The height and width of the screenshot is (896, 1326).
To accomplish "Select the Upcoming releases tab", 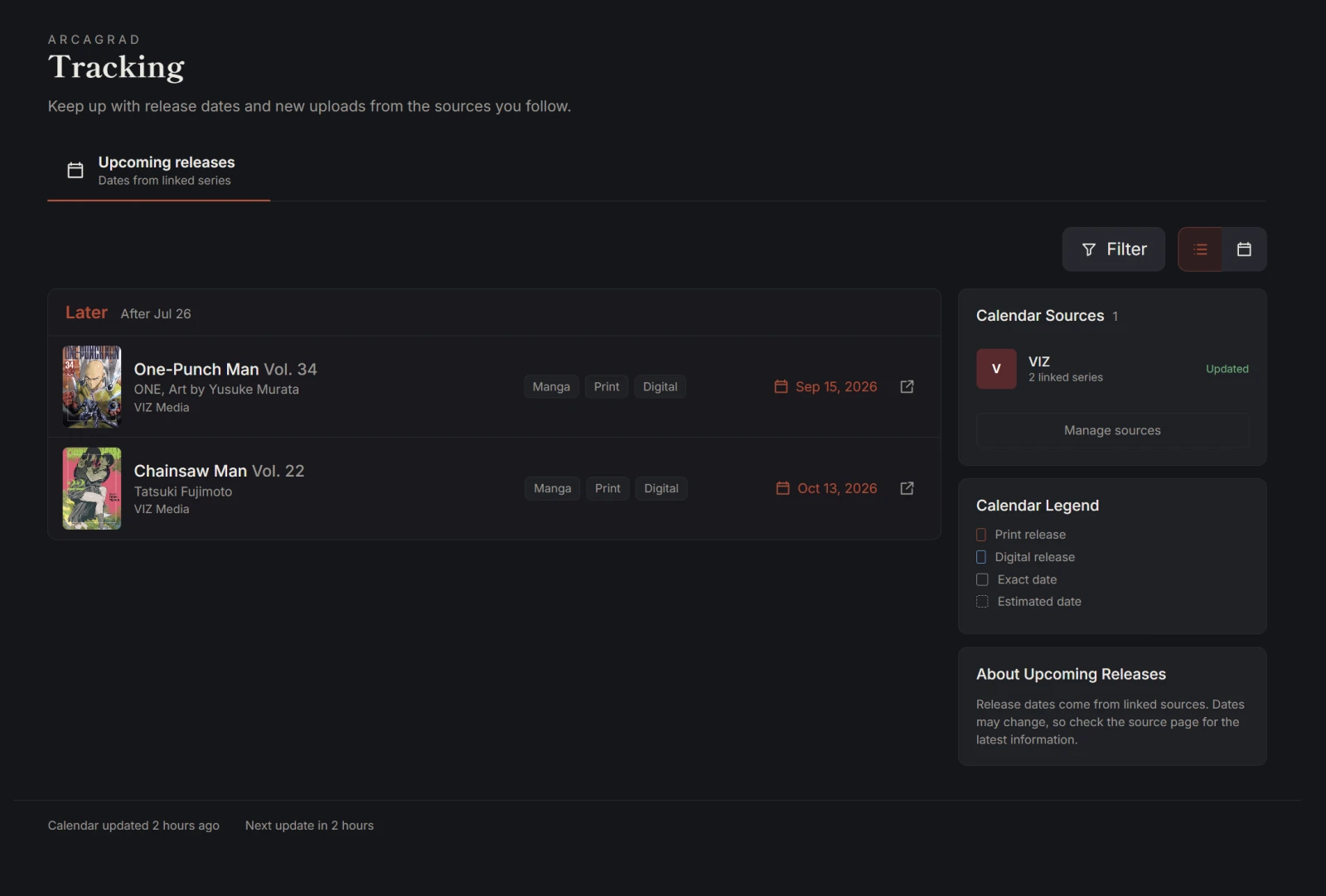I will tap(159, 171).
